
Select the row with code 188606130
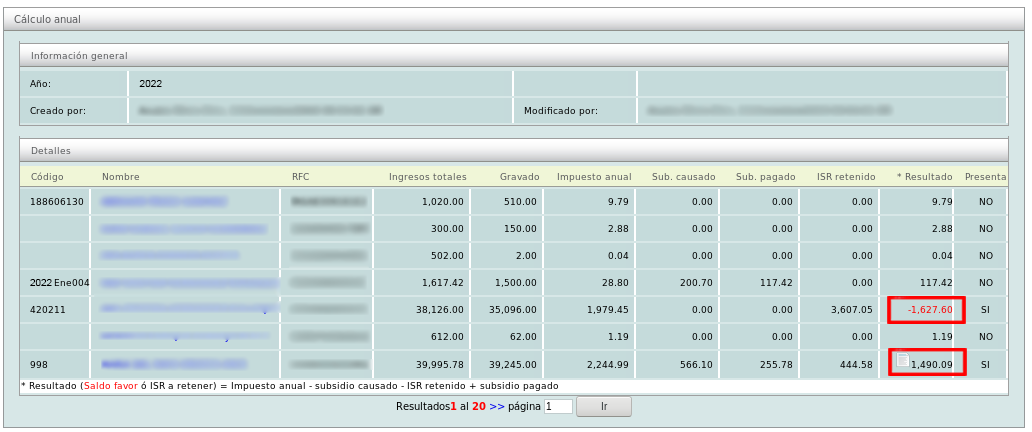(57, 202)
